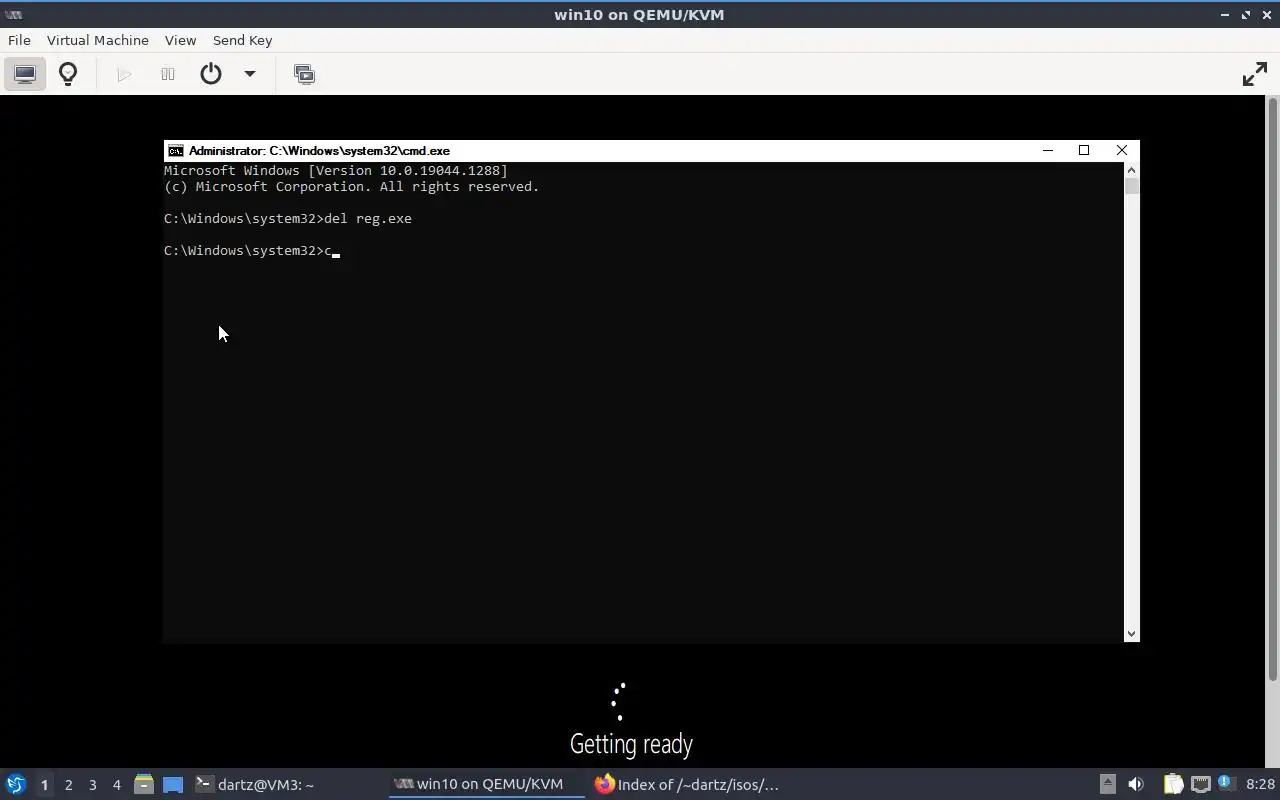Shut down VM with power icon

[211, 74]
